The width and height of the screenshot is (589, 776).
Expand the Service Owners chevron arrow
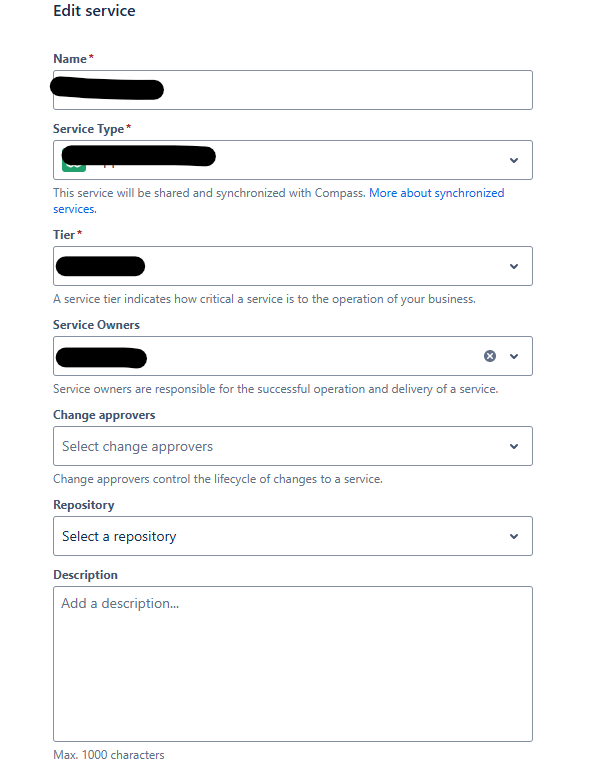[514, 356]
